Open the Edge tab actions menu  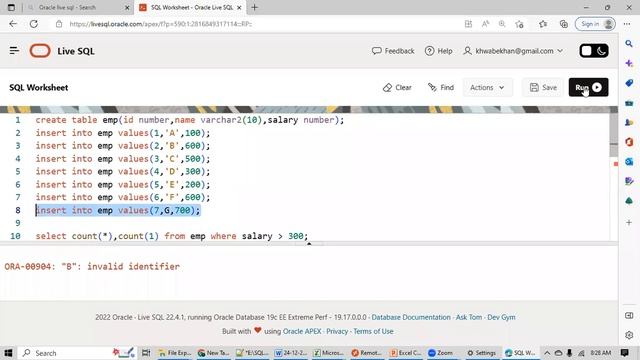click(x=11, y=7)
